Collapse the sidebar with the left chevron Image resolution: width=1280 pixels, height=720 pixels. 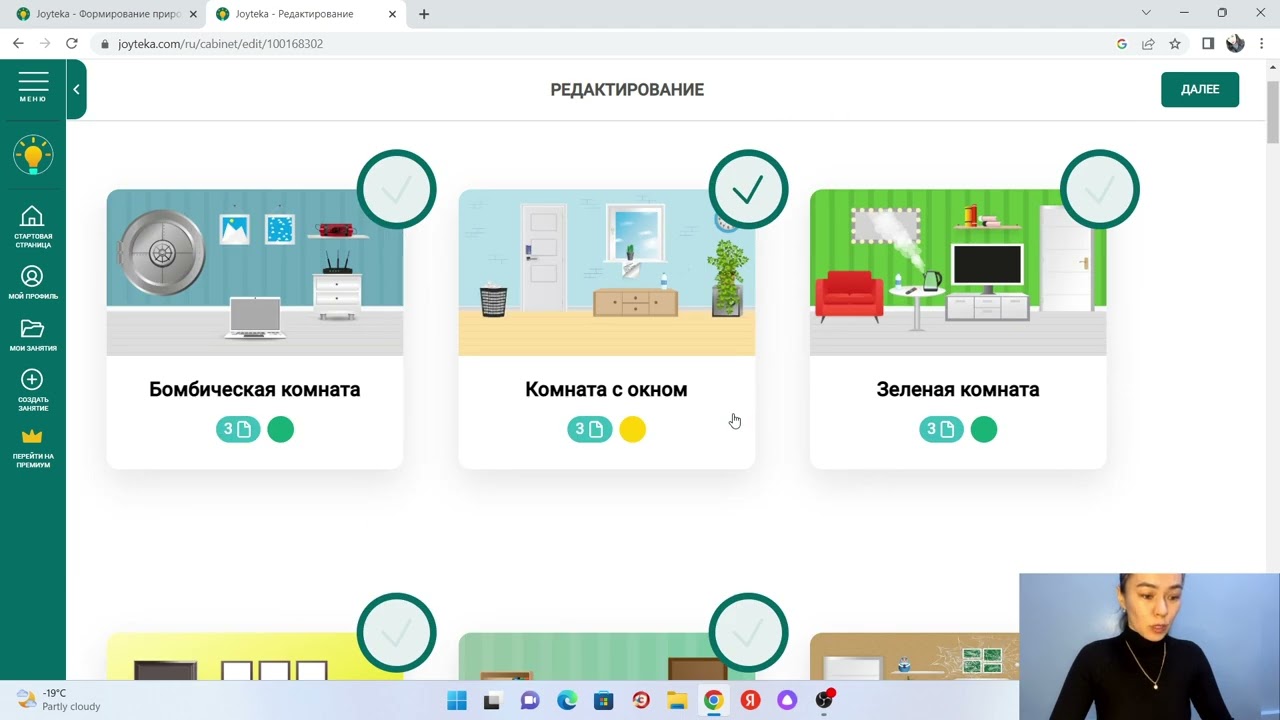pyautogui.click(x=76, y=89)
